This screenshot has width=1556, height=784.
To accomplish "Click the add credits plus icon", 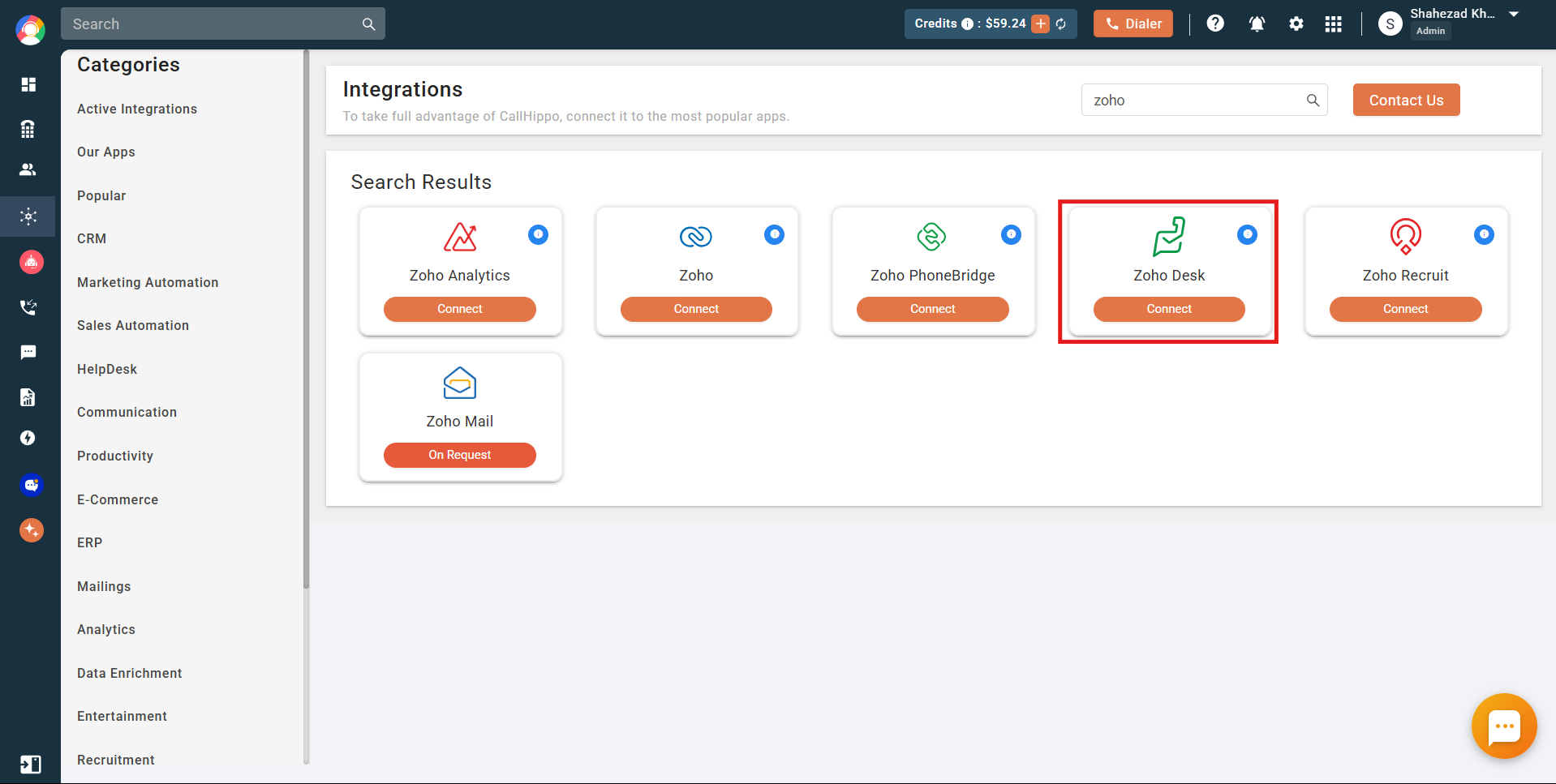I will point(1041,24).
